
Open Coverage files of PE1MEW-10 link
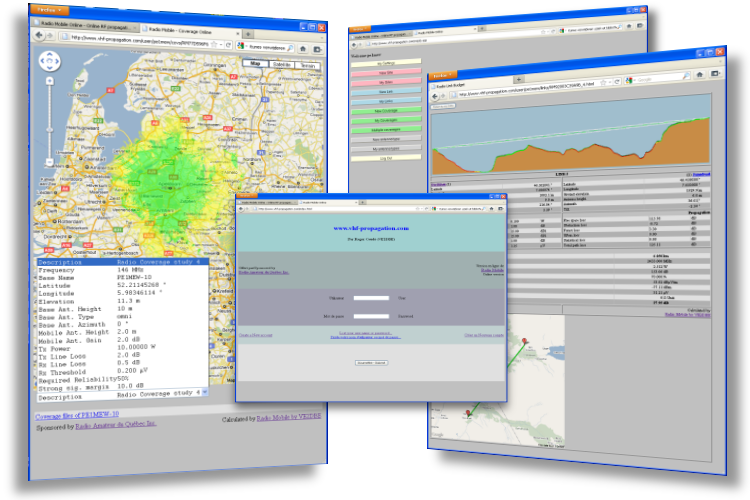coord(77,415)
